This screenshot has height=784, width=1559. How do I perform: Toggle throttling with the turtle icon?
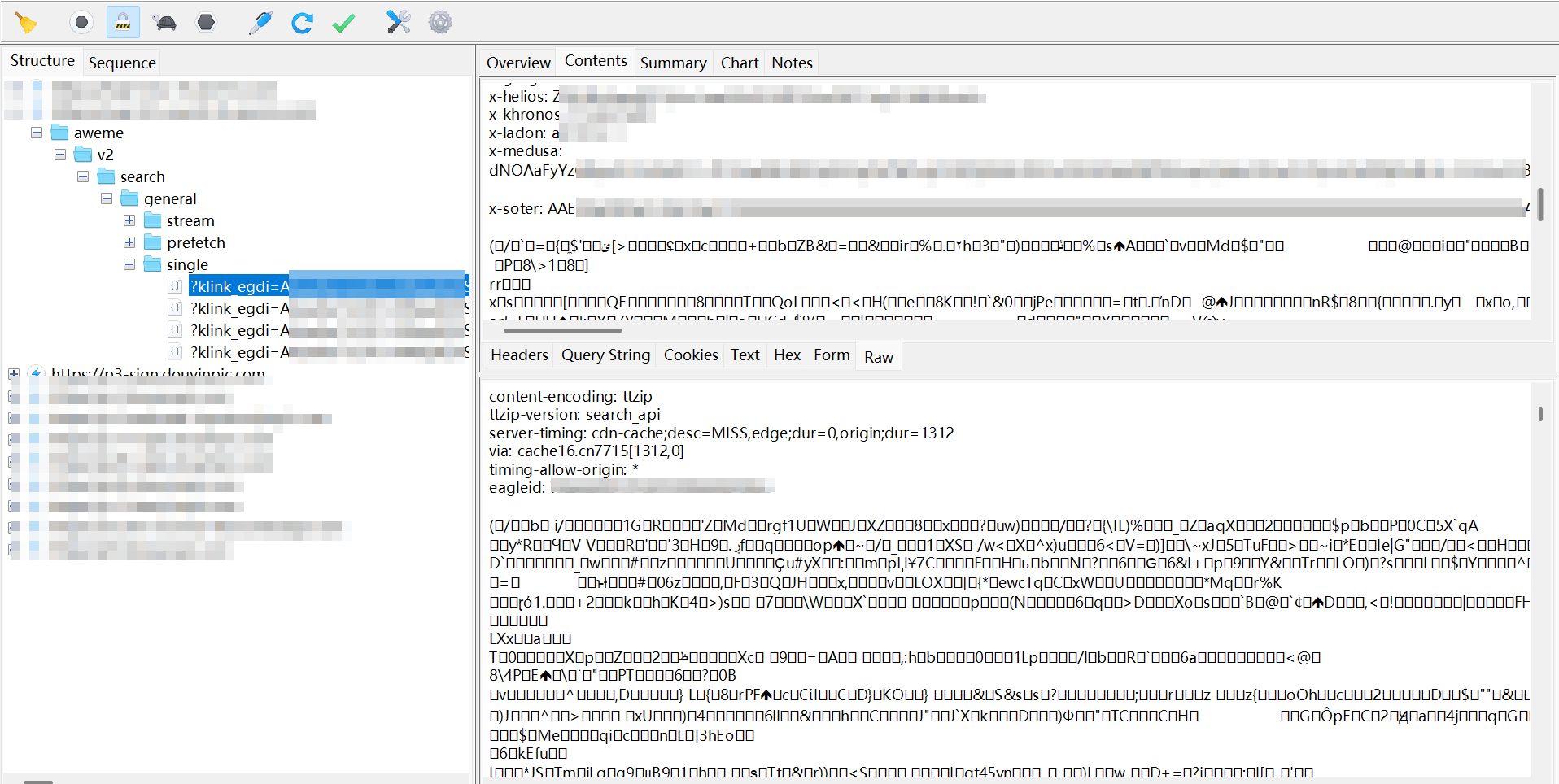coord(165,23)
